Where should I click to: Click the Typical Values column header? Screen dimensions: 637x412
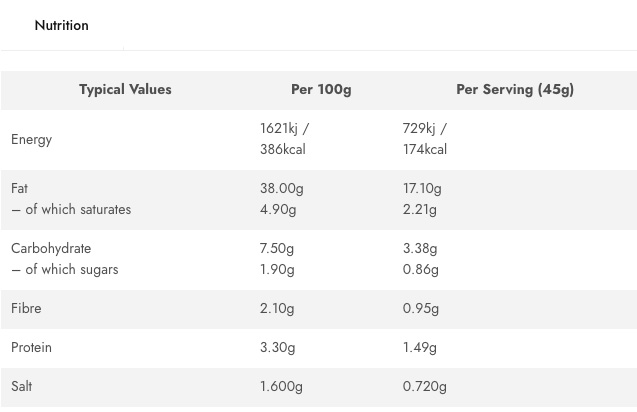(x=125, y=89)
